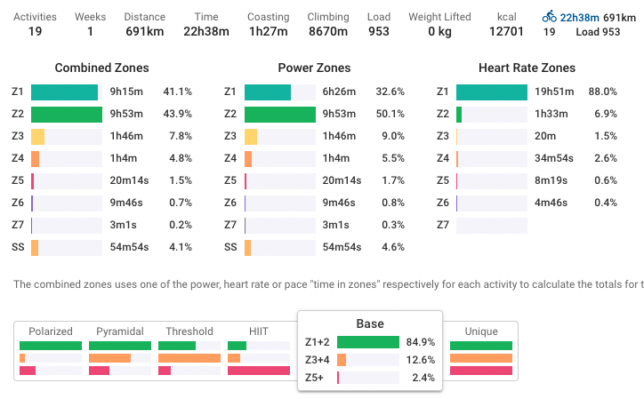The image size is (644, 399).
Task: Click the Combined Zones Z2 green bar
Action: (x=67, y=114)
